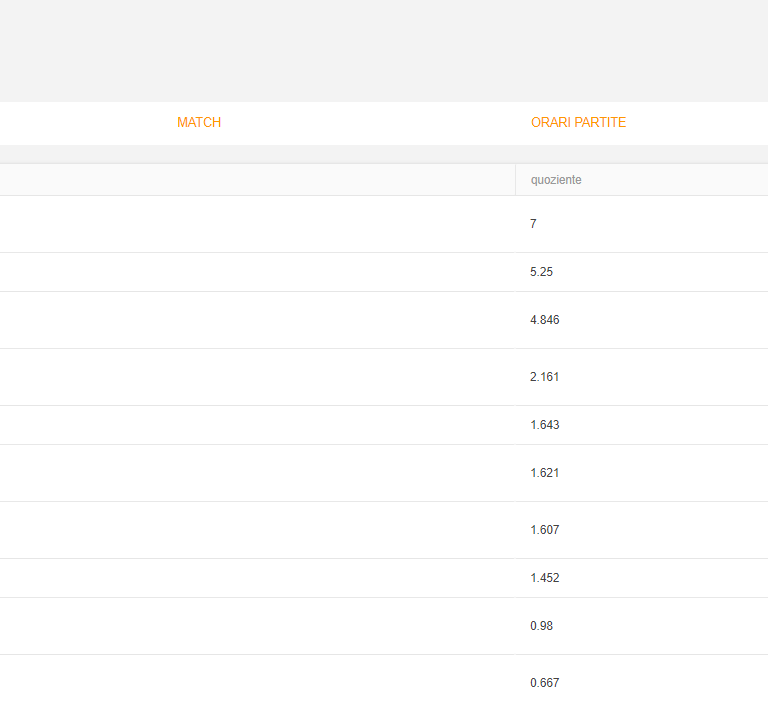The width and height of the screenshot is (768, 706).
Task: Click the 0.667 quoziente cell
Action: click(x=642, y=681)
